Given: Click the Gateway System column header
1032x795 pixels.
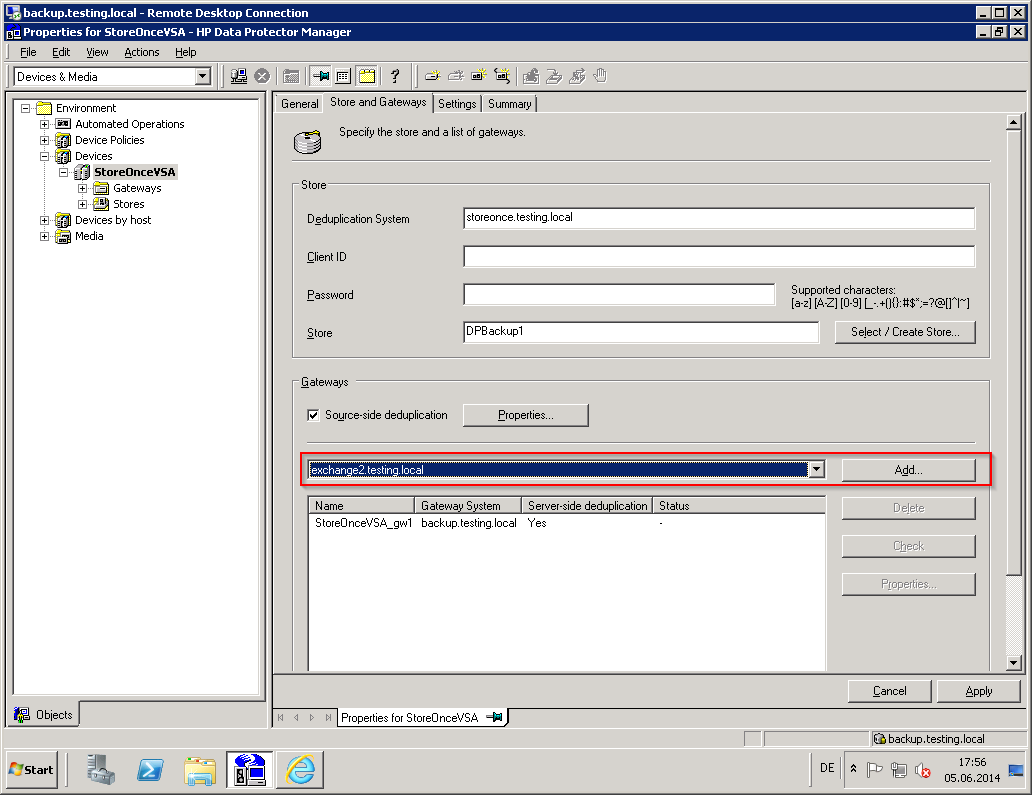Looking at the screenshot, I should (x=468, y=505).
